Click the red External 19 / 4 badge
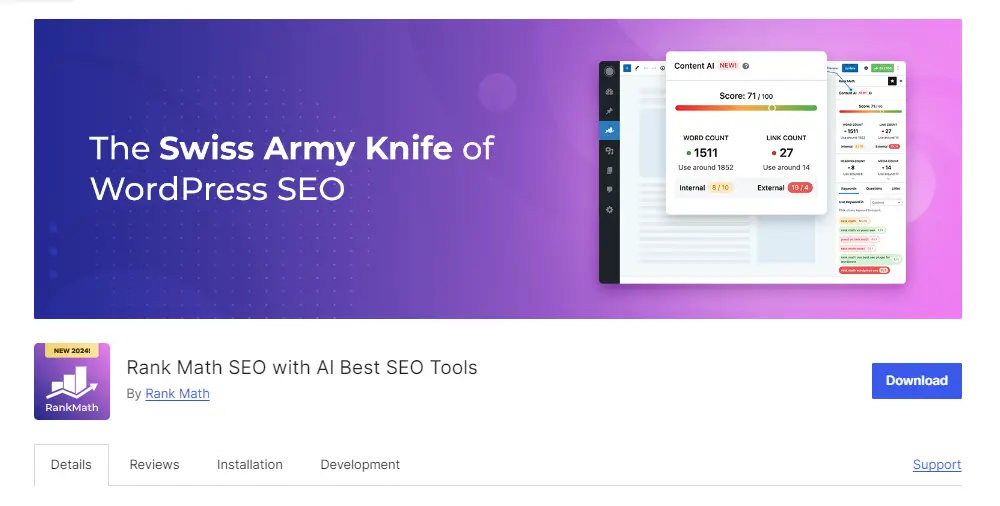Viewport: 1000px width, 506px height. tap(800, 188)
